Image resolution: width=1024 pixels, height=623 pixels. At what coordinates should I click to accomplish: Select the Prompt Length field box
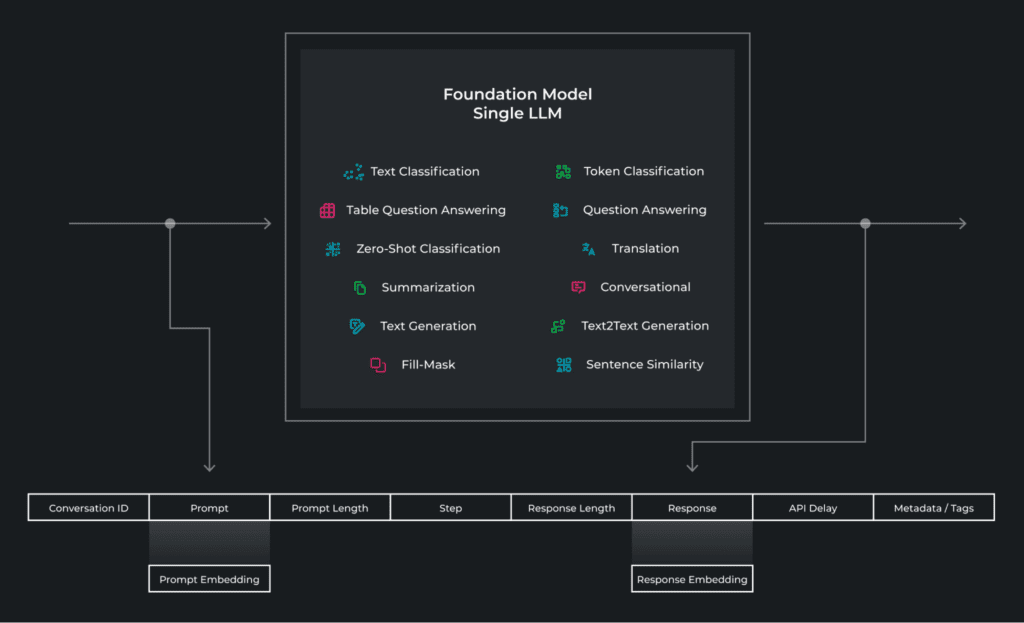point(330,507)
